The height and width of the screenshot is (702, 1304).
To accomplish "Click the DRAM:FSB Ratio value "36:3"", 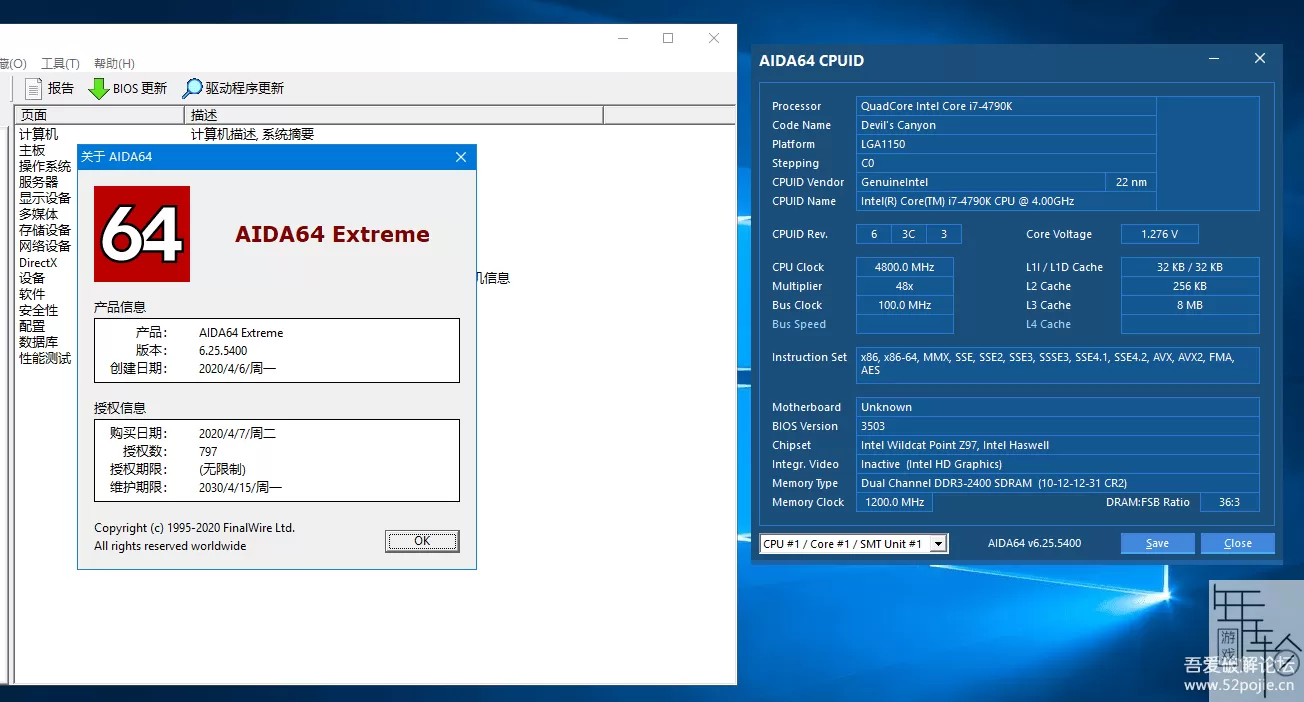I will (x=1230, y=502).
